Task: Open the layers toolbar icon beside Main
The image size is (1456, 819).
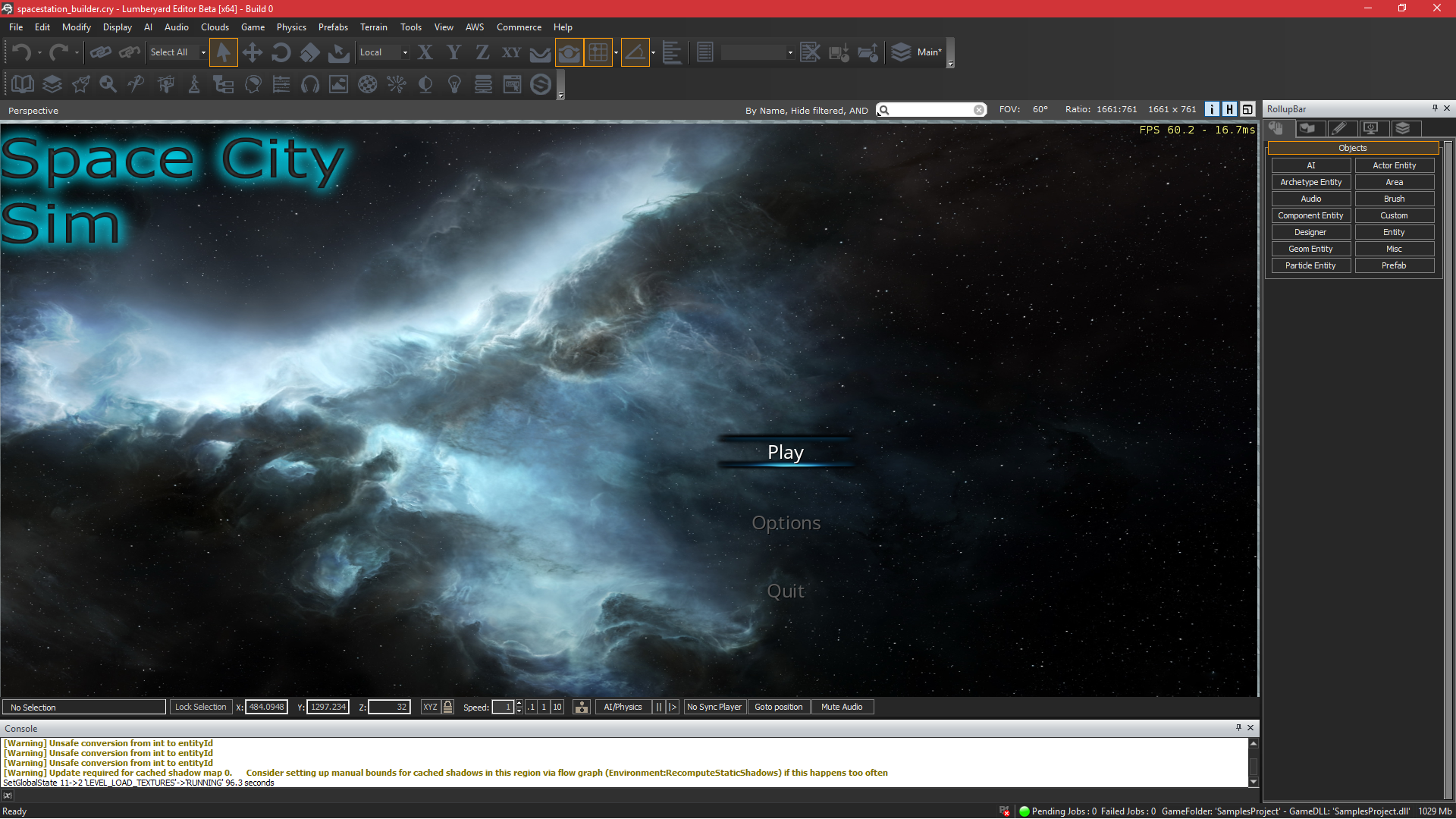Action: click(901, 52)
